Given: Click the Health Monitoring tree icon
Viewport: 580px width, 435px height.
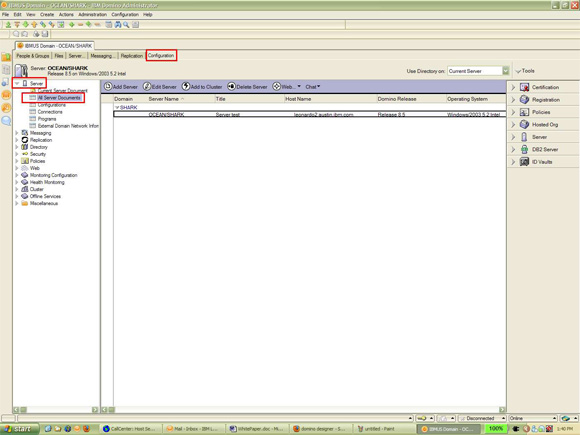Looking at the screenshot, I should (25, 182).
